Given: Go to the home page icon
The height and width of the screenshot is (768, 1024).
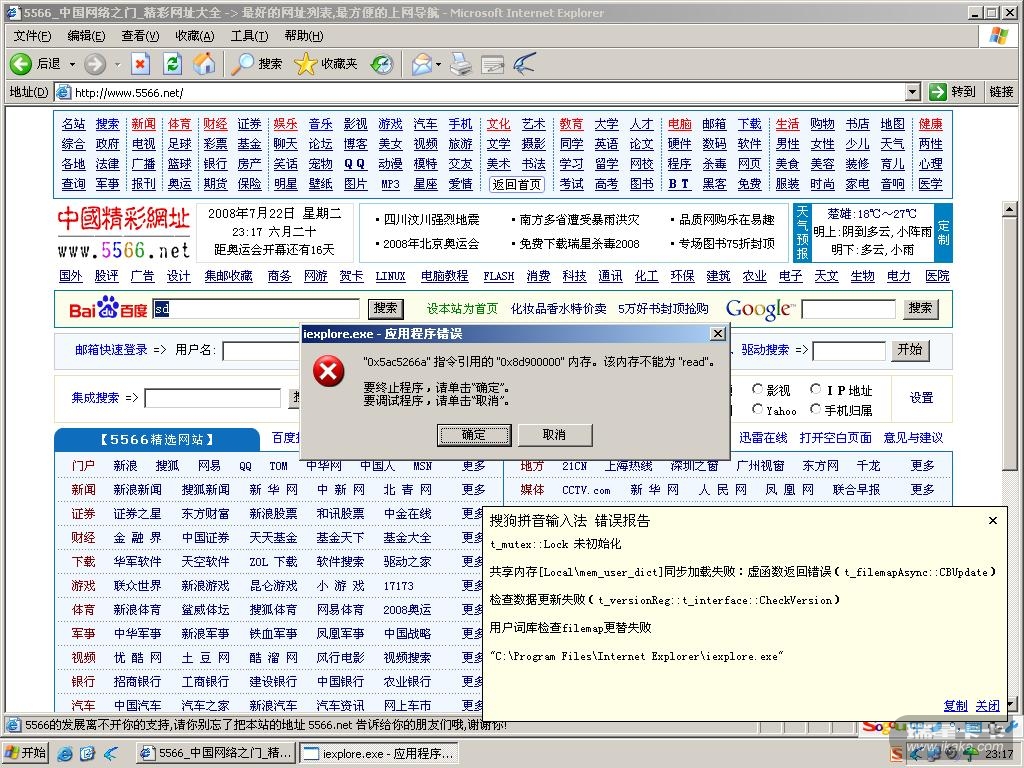Looking at the screenshot, I should click(x=204, y=63).
